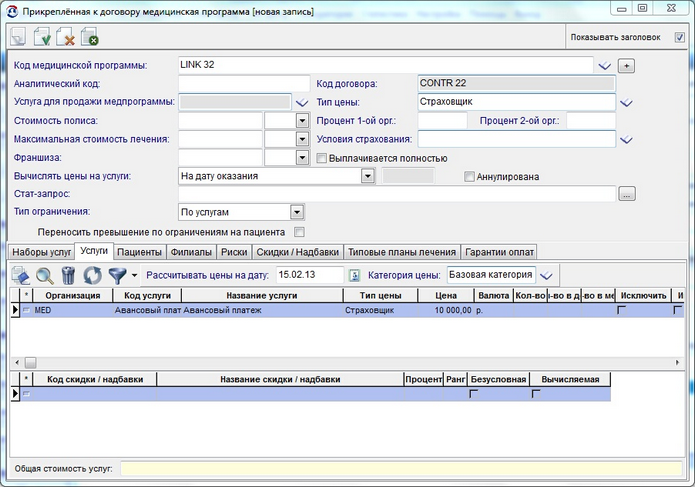Click the Франшиза amount field

pos(220,158)
